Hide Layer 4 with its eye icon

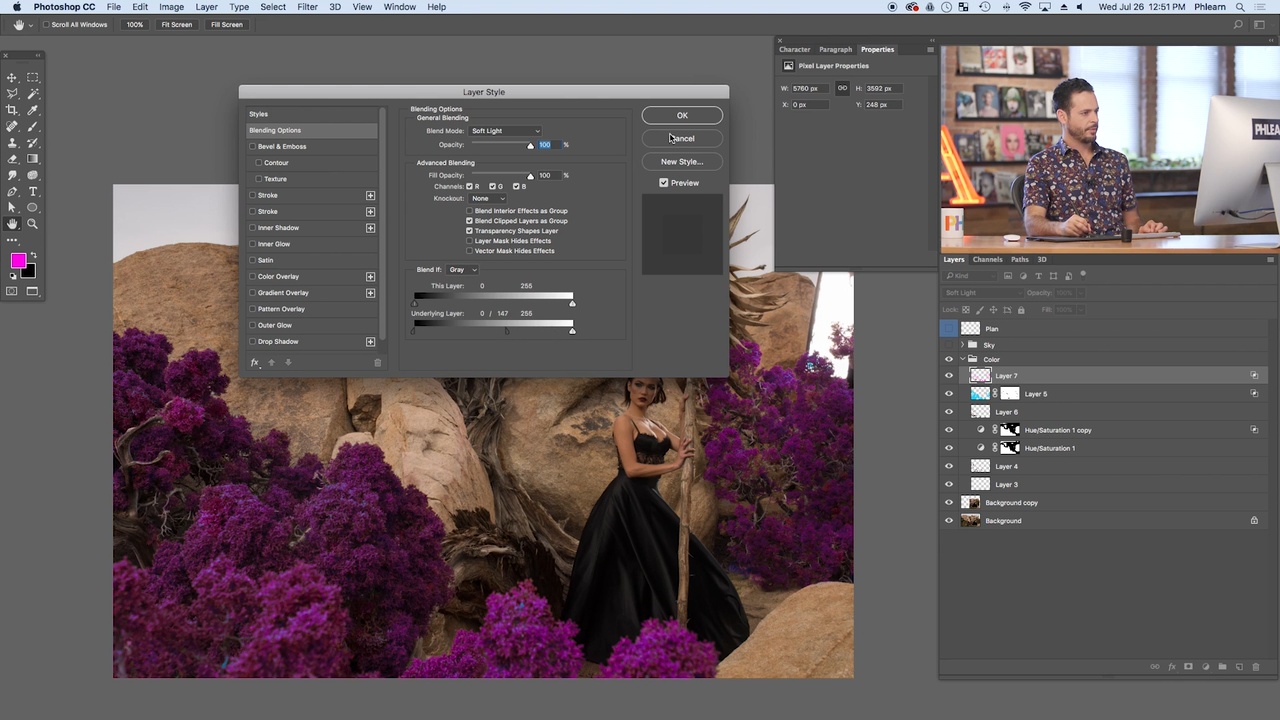click(949, 466)
